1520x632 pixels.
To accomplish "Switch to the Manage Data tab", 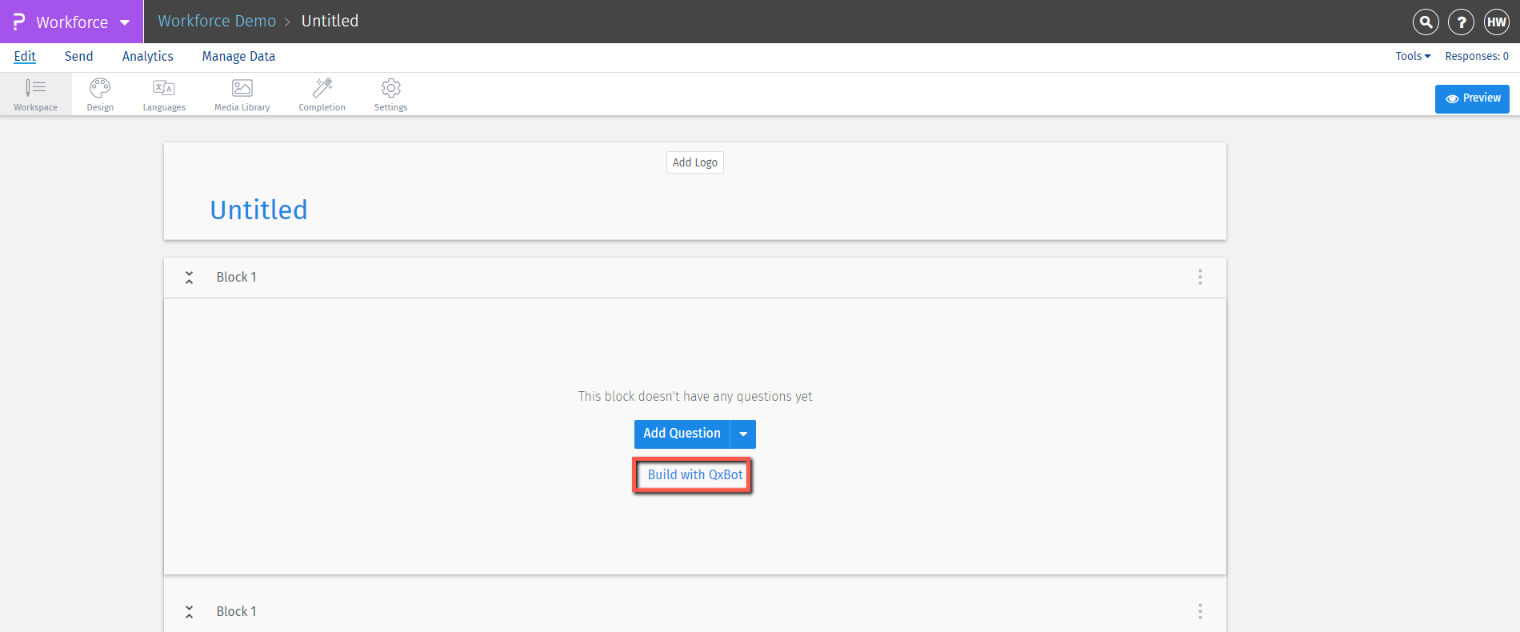I will tap(238, 57).
